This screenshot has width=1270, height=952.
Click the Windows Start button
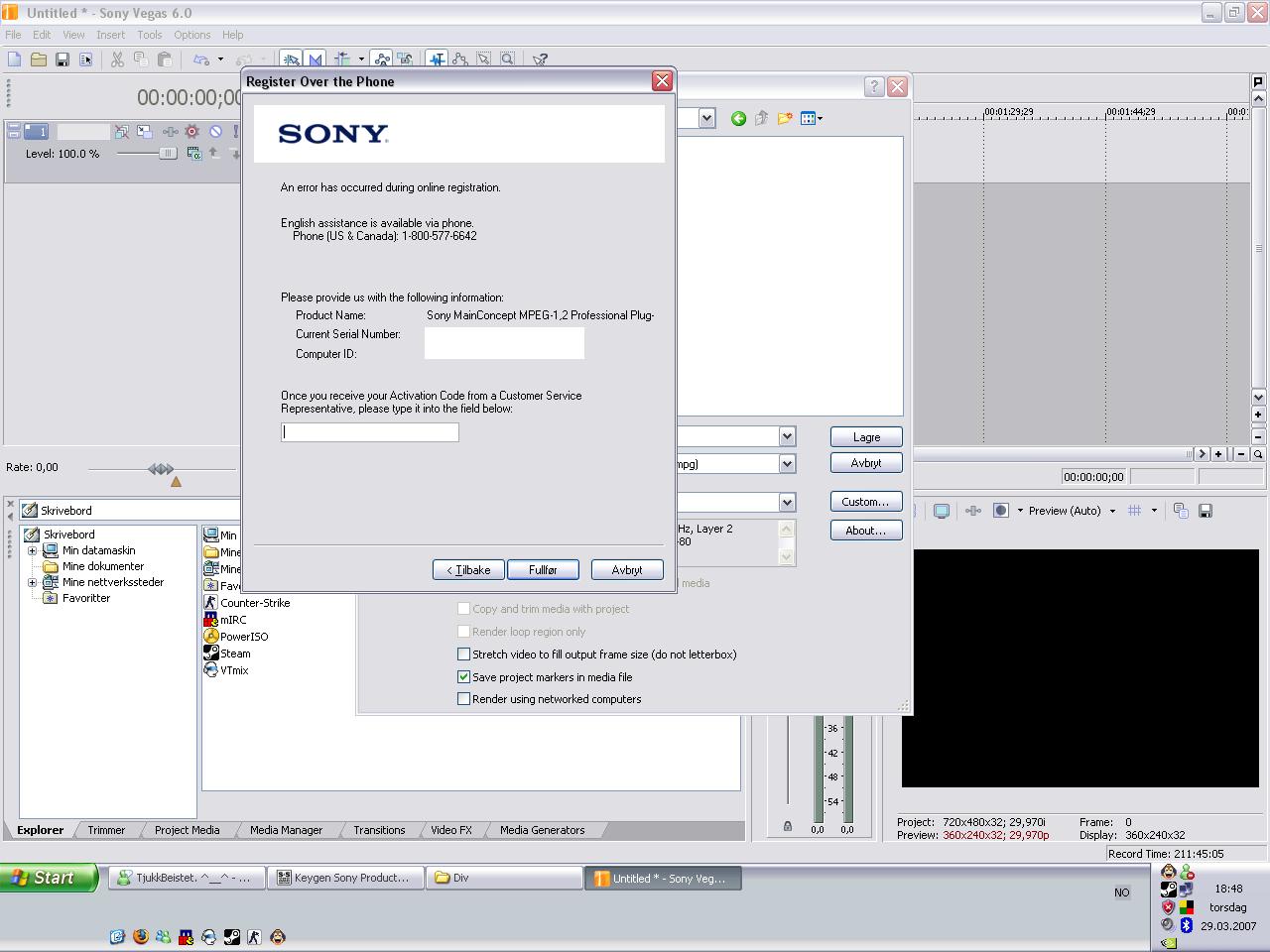click(49, 878)
